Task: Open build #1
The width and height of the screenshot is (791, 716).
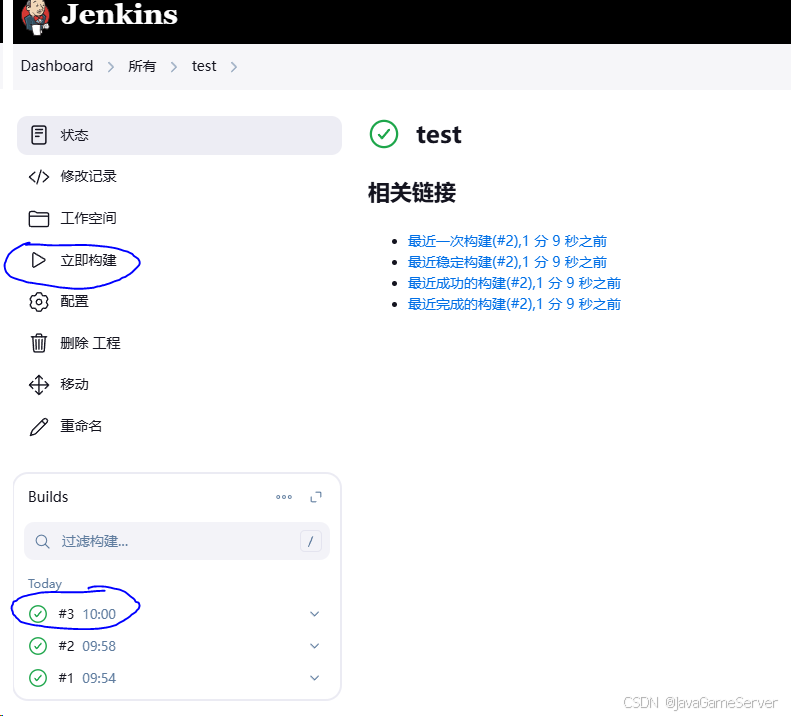Action: tap(66, 678)
